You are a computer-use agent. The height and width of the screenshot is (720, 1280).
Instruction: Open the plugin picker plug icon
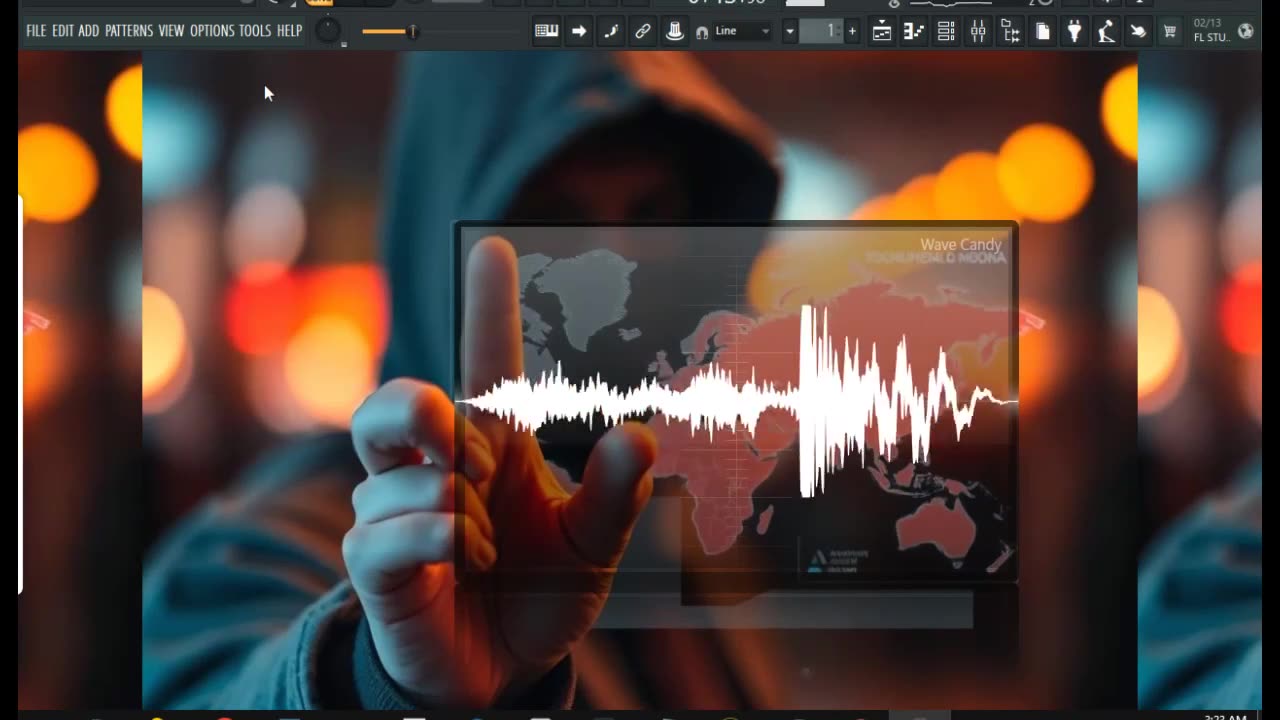[x=1074, y=31]
